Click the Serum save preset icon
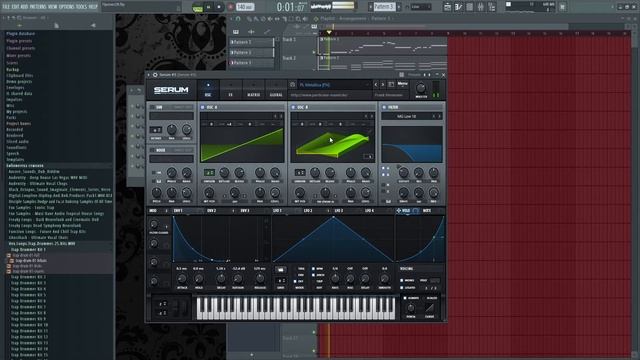 pos(391,85)
